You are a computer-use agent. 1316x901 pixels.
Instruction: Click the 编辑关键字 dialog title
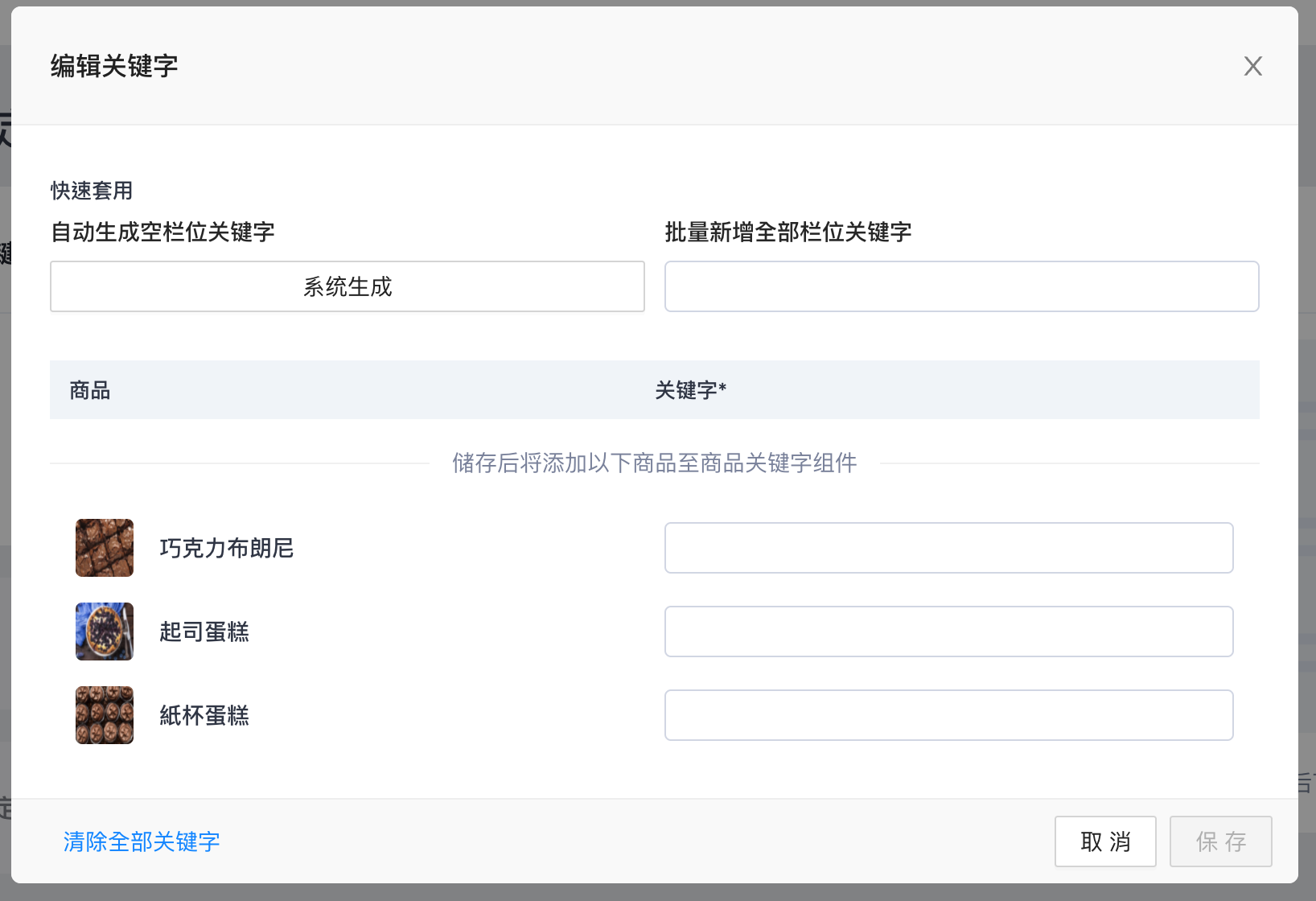[114, 66]
